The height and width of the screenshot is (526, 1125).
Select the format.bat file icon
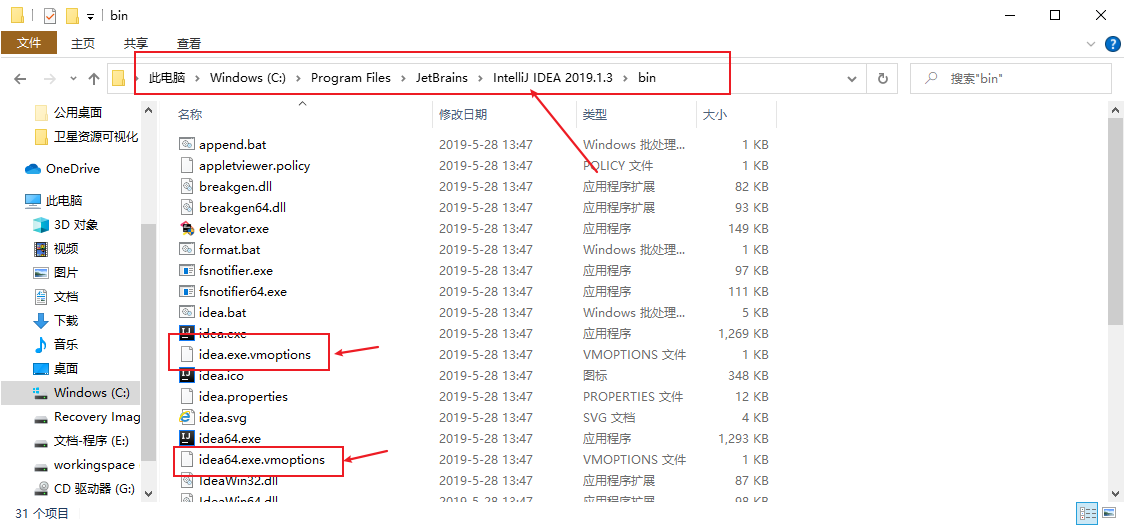(187, 250)
